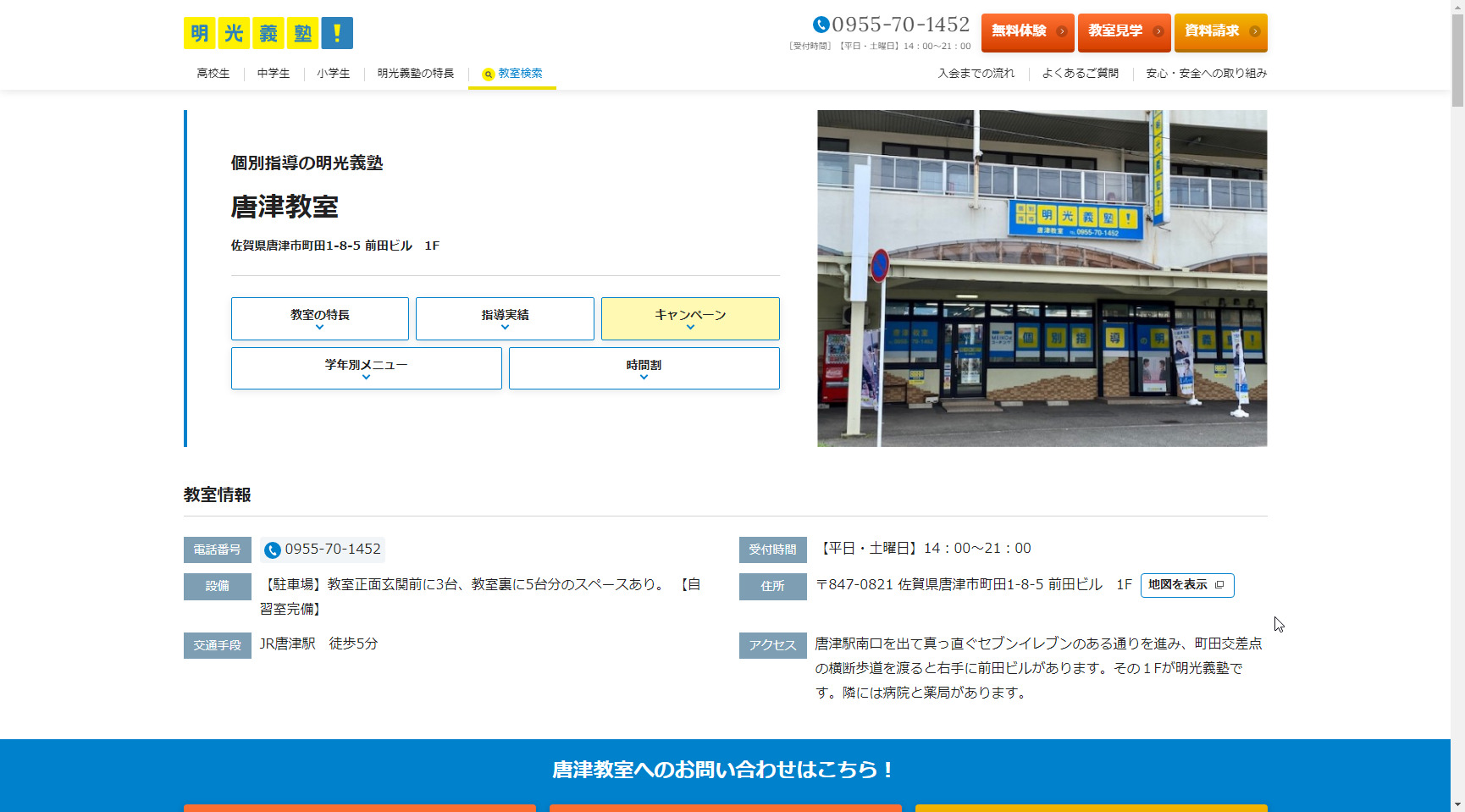This screenshot has height=812, width=1465.
Task: Click 受付時間 label in 教室情報
Action: click(773, 550)
